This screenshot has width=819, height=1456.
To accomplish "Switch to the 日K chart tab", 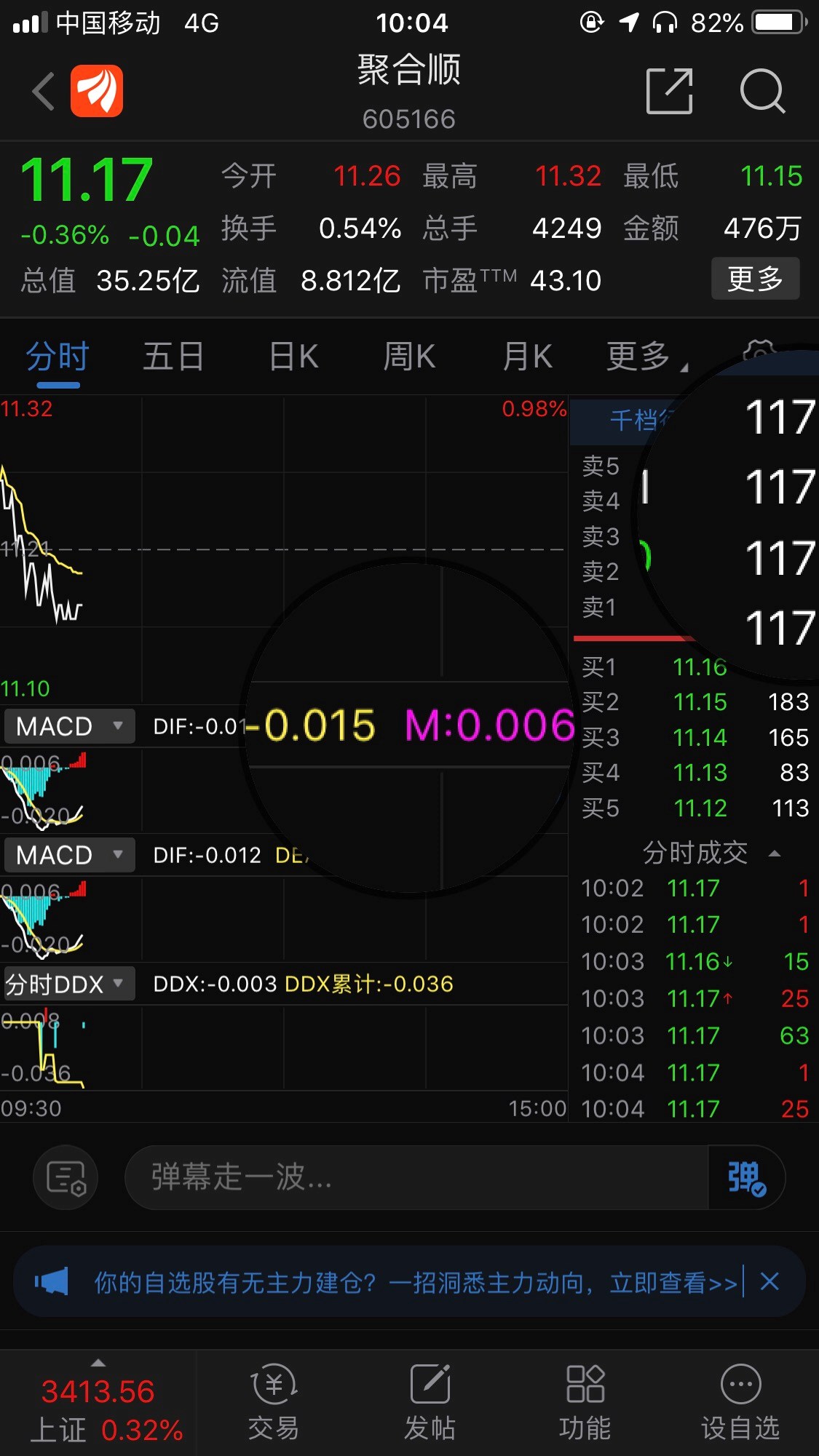I will tap(294, 357).
